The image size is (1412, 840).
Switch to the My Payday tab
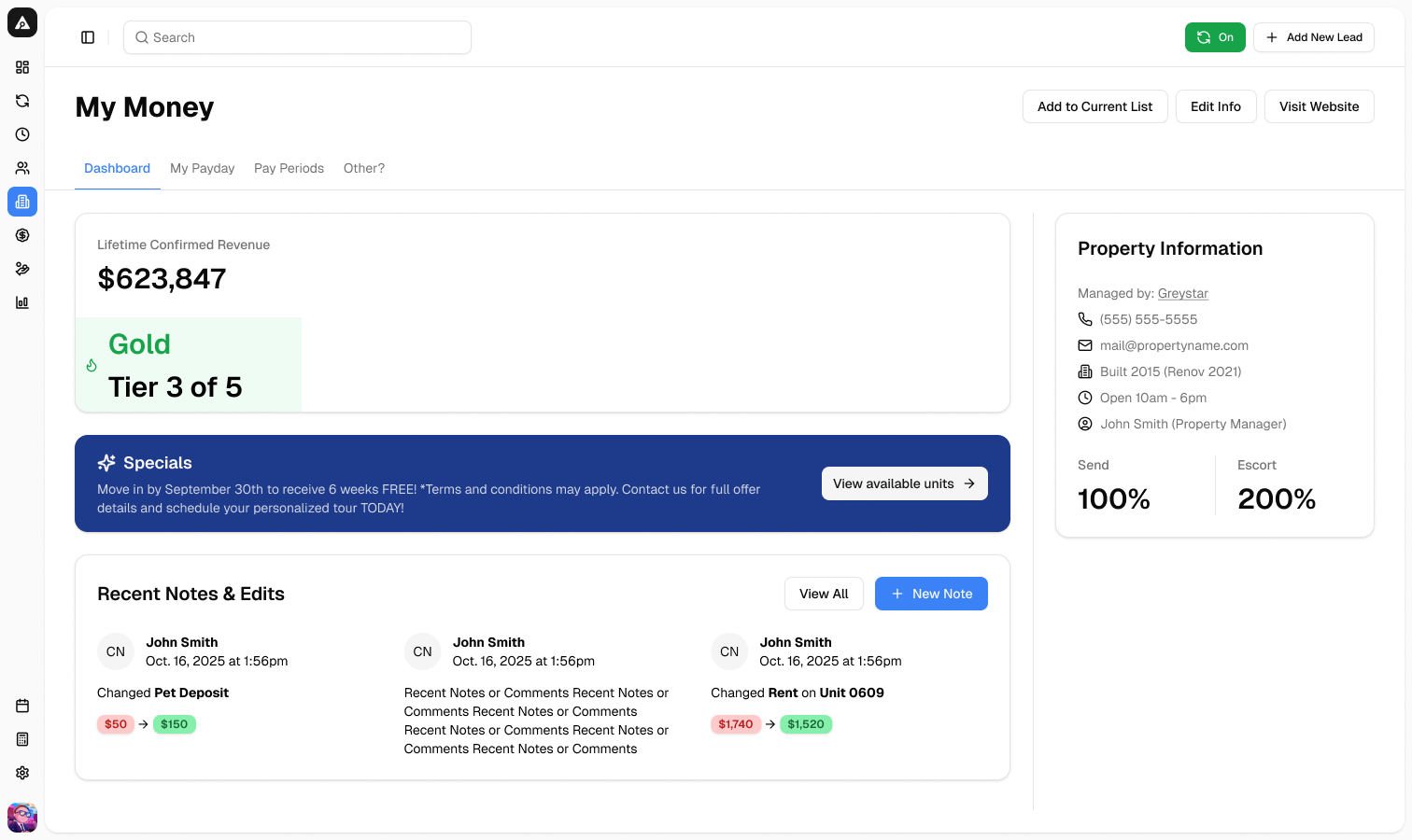[x=203, y=168]
